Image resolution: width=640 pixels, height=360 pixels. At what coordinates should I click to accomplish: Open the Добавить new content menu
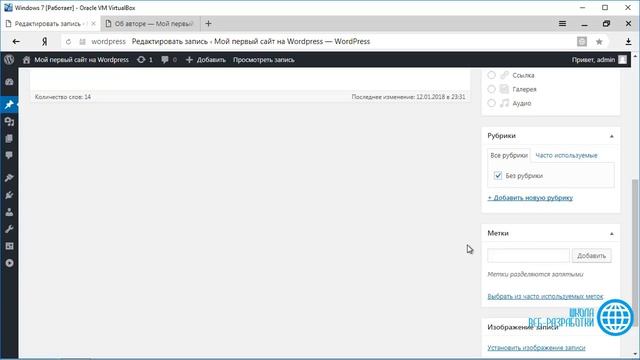206,60
